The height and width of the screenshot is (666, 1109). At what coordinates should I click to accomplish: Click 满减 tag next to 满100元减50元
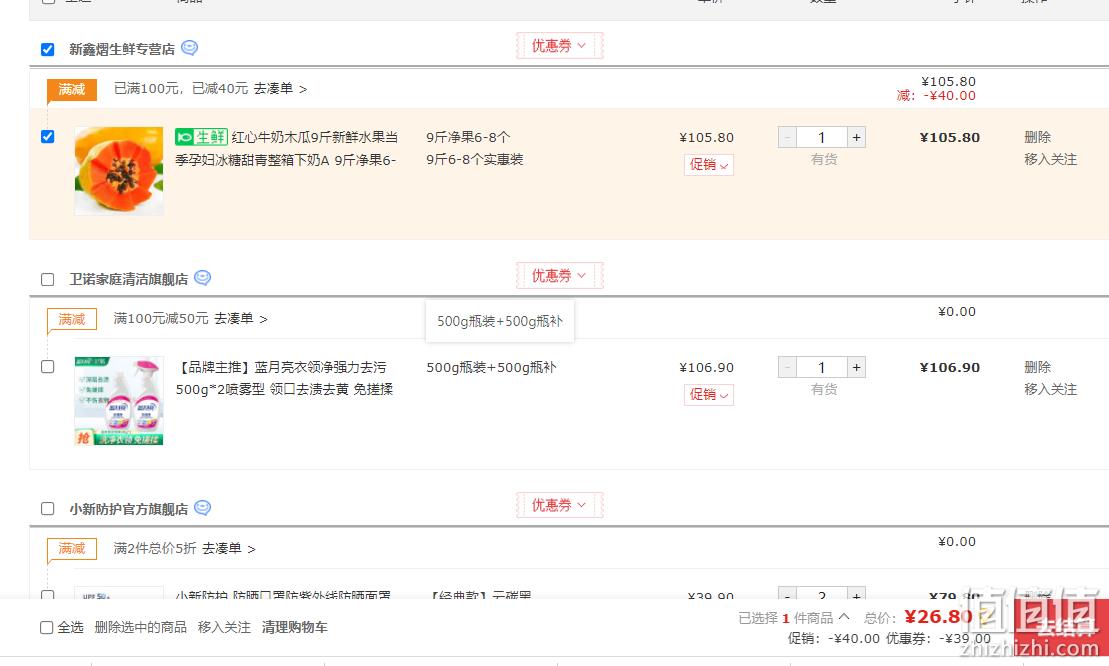coord(71,320)
